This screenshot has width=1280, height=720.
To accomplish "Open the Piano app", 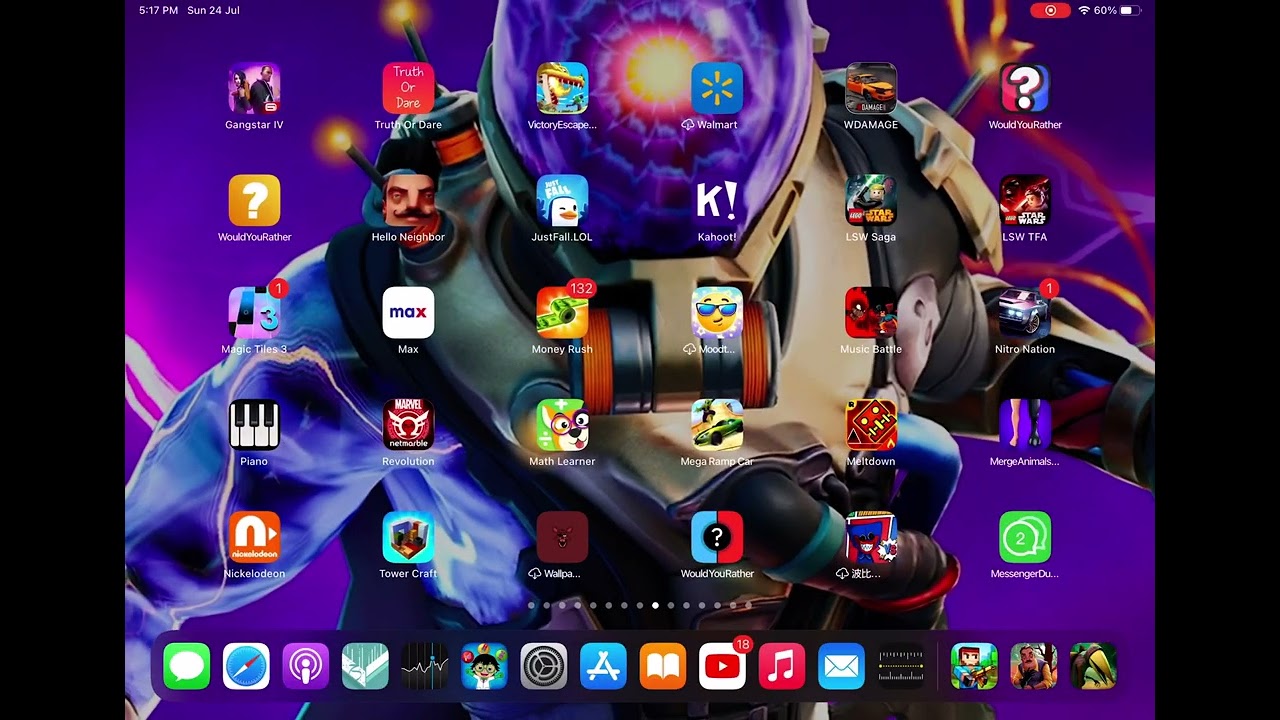I will click(254, 424).
